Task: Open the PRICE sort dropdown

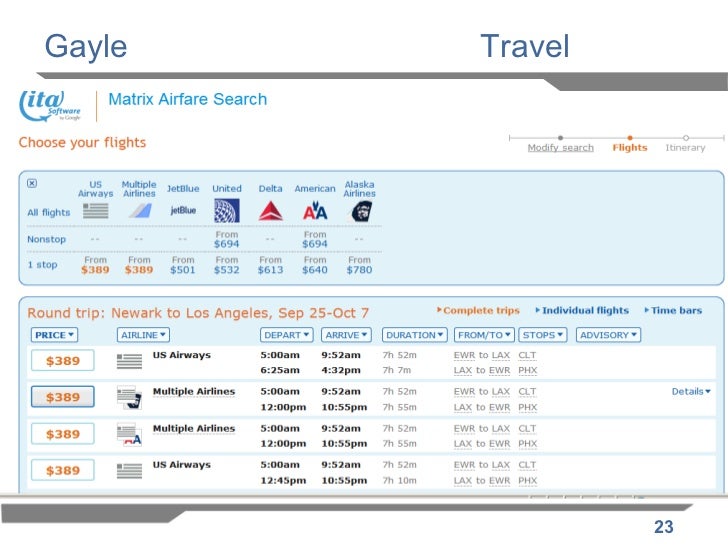Action: point(54,335)
